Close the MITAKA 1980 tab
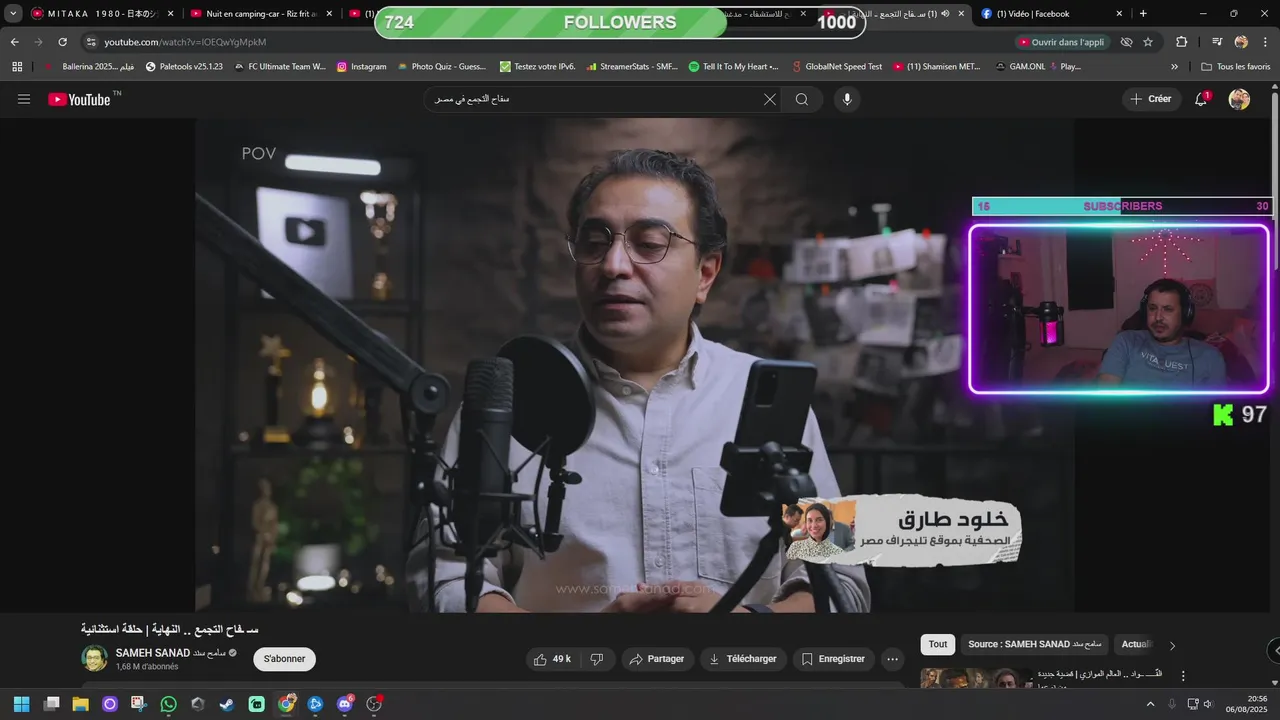The image size is (1280, 720). [170, 14]
